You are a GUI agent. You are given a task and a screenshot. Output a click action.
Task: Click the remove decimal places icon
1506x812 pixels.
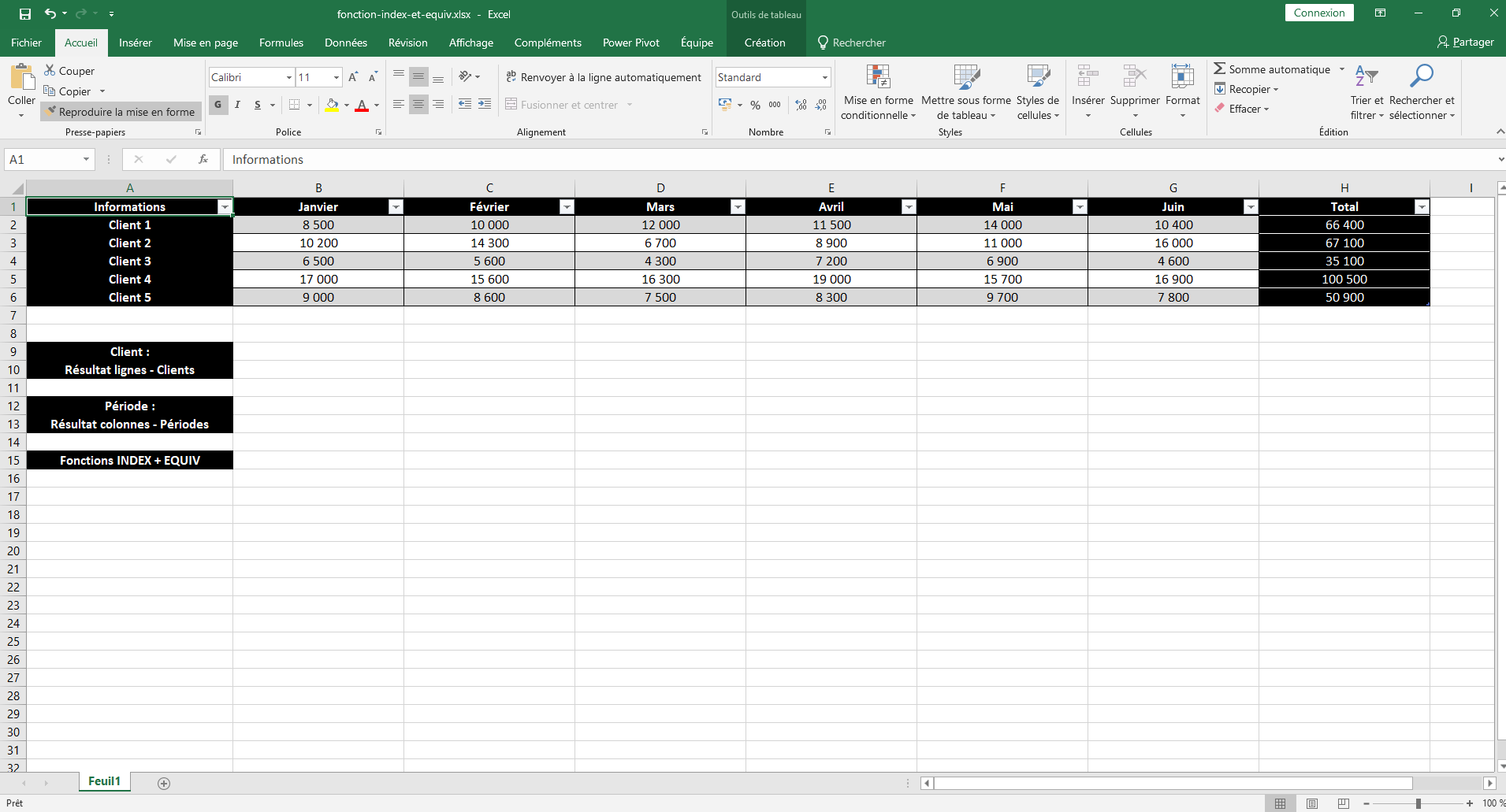click(821, 105)
